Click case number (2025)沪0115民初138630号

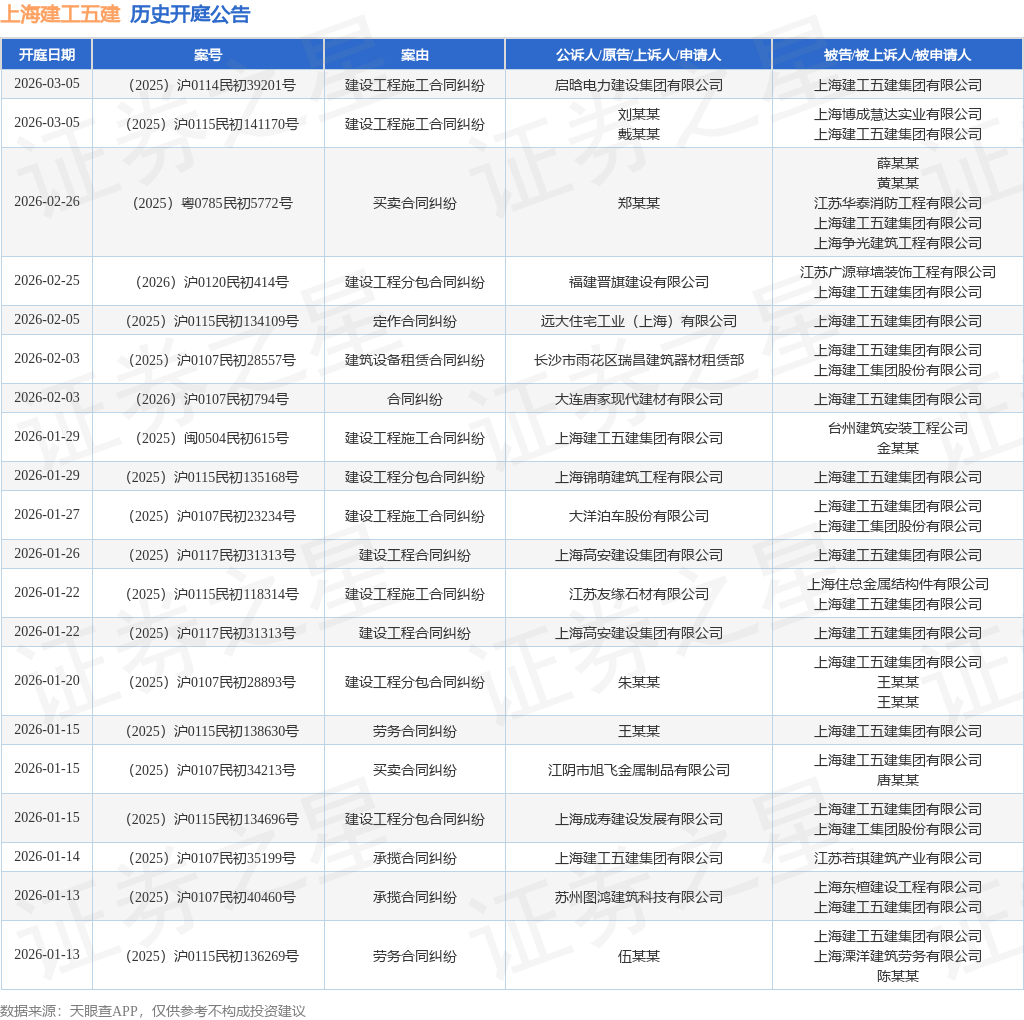coord(212,731)
